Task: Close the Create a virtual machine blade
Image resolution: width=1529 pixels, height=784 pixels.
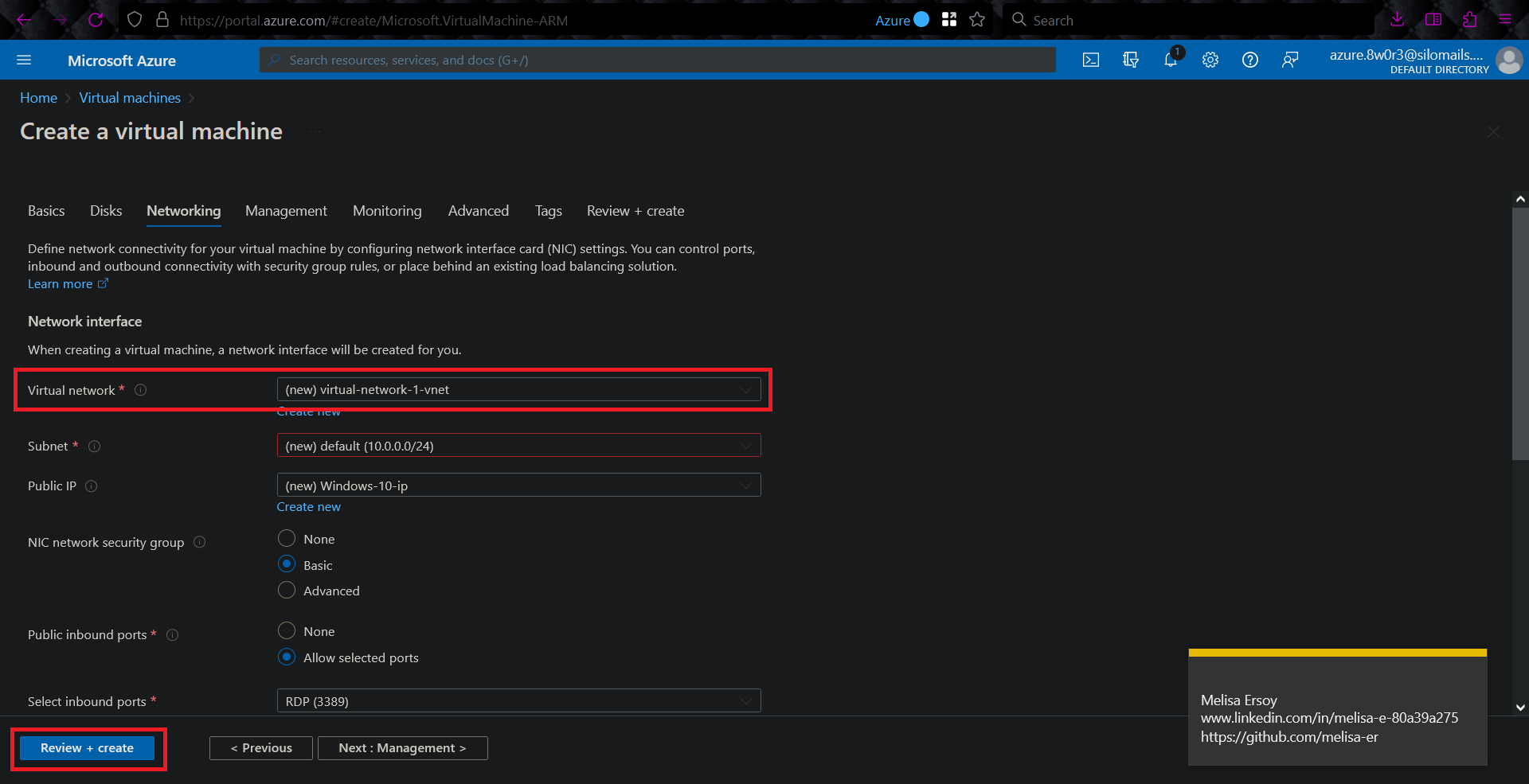Action: point(1493,132)
